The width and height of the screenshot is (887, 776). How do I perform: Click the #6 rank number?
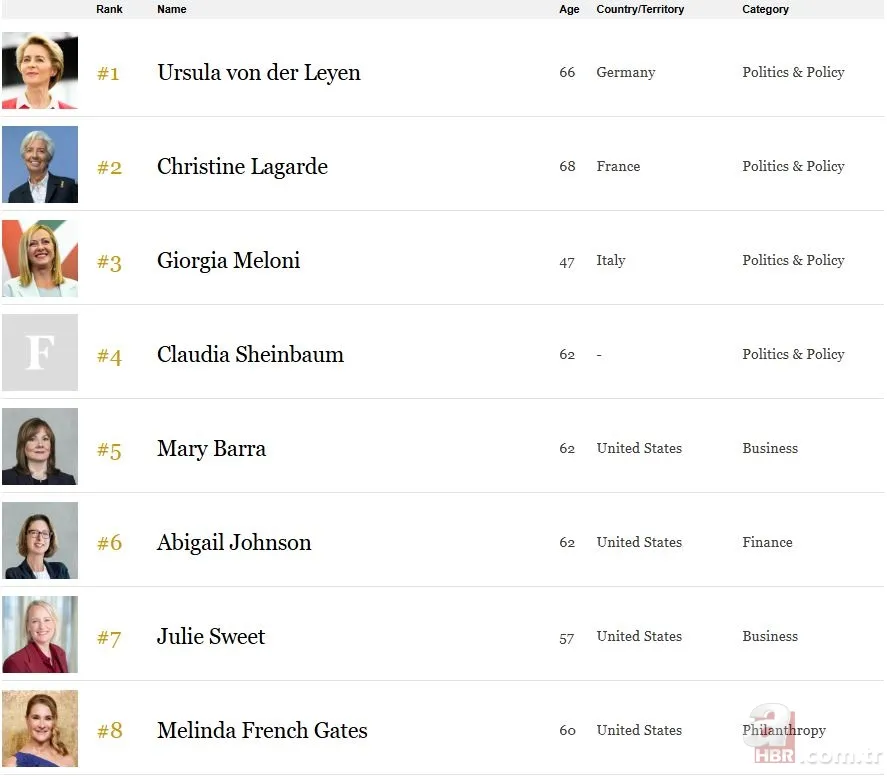[x=109, y=543]
